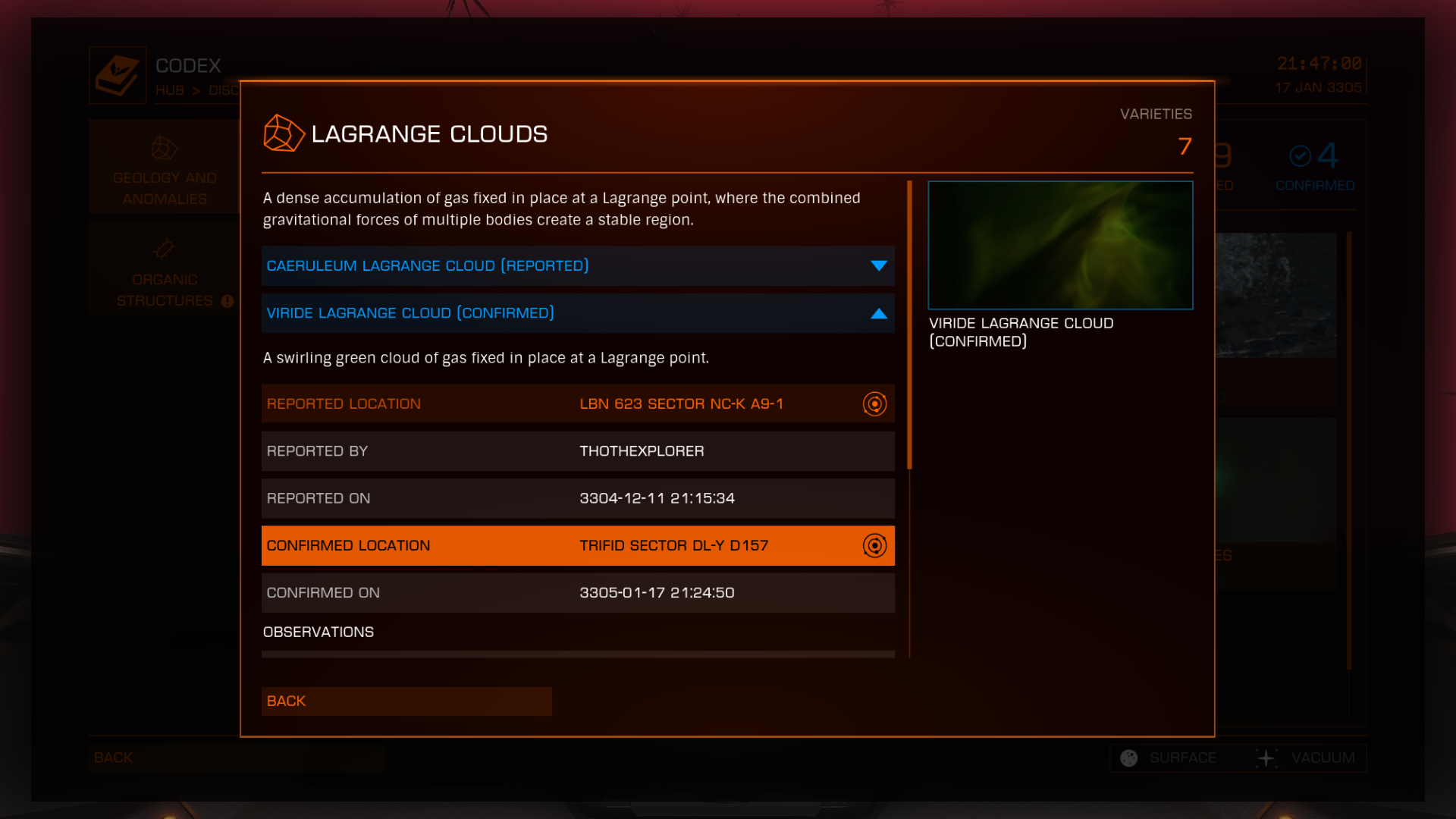Collapse the Viride Lagrange Cloud arrow
1456x819 pixels.
[x=879, y=313]
